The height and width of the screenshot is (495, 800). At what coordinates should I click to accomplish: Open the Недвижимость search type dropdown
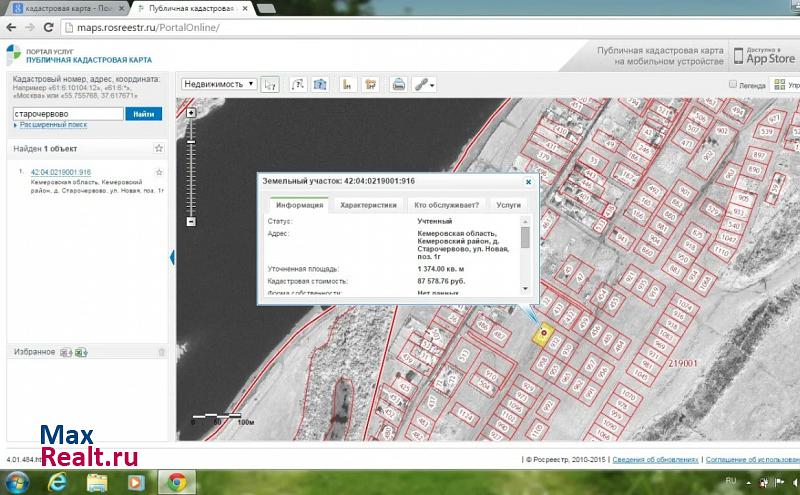[219, 85]
